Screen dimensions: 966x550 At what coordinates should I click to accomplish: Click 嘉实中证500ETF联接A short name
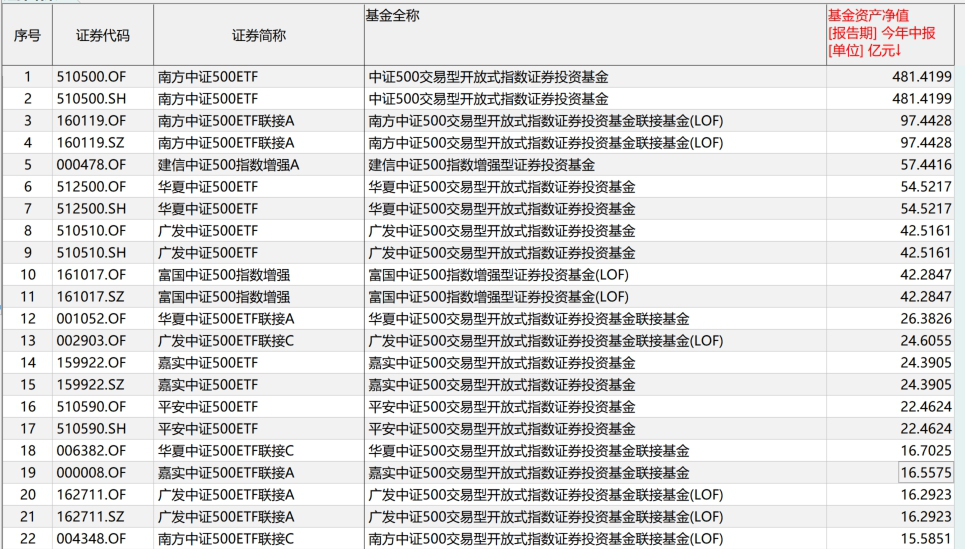(226, 473)
